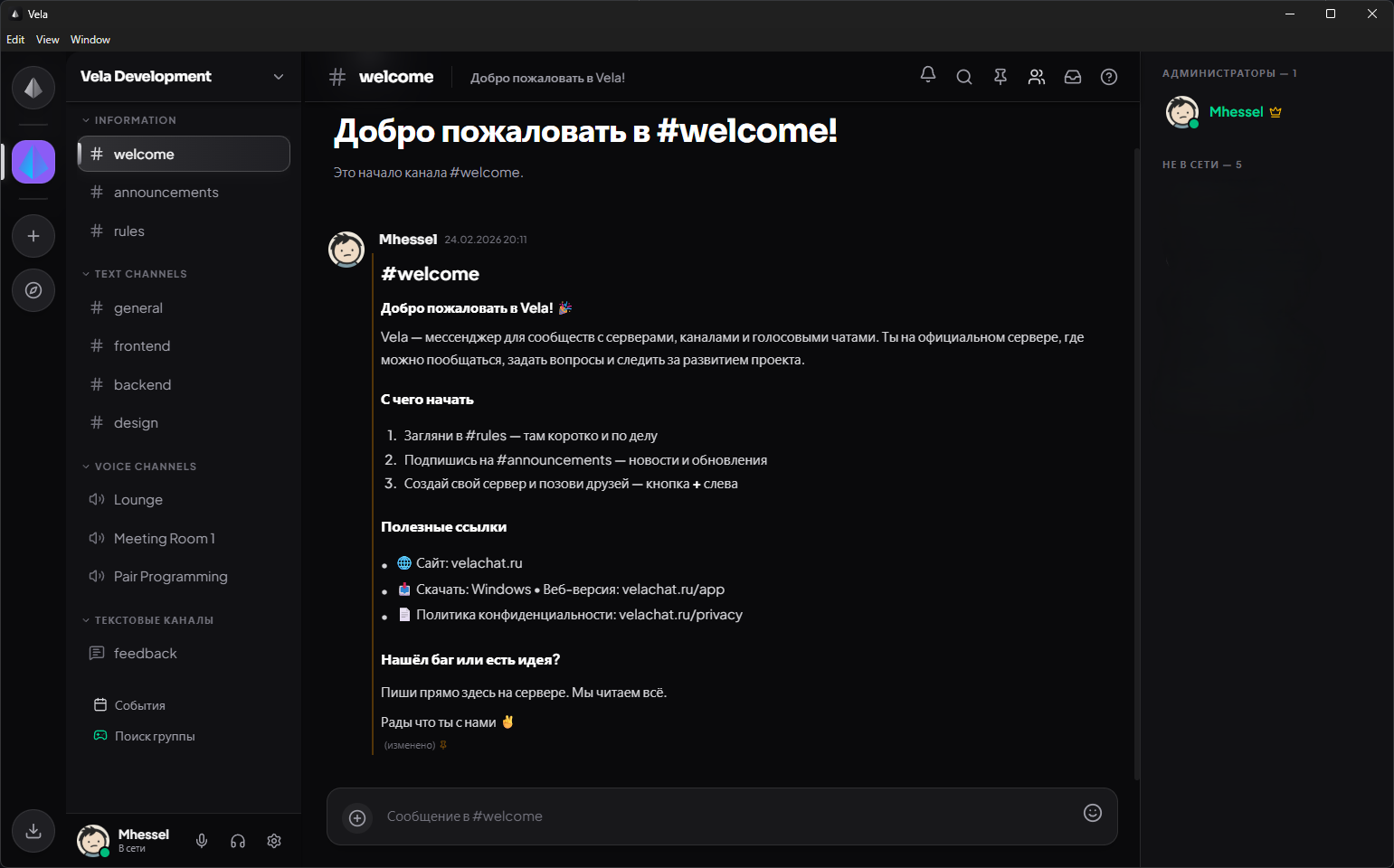Click the add attachment plus icon
1394x868 pixels.
(357, 818)
